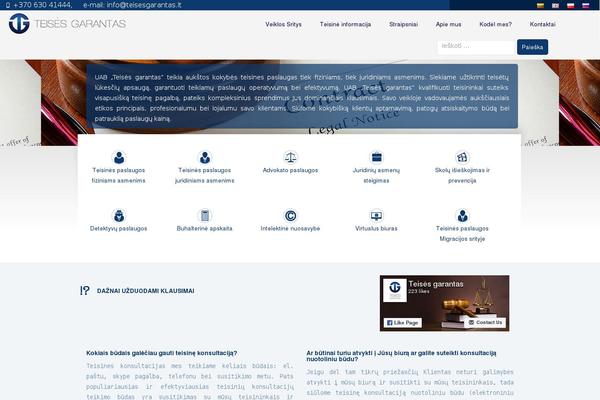Open the Intelektinė nuosavybė link

tap(290, 229)
